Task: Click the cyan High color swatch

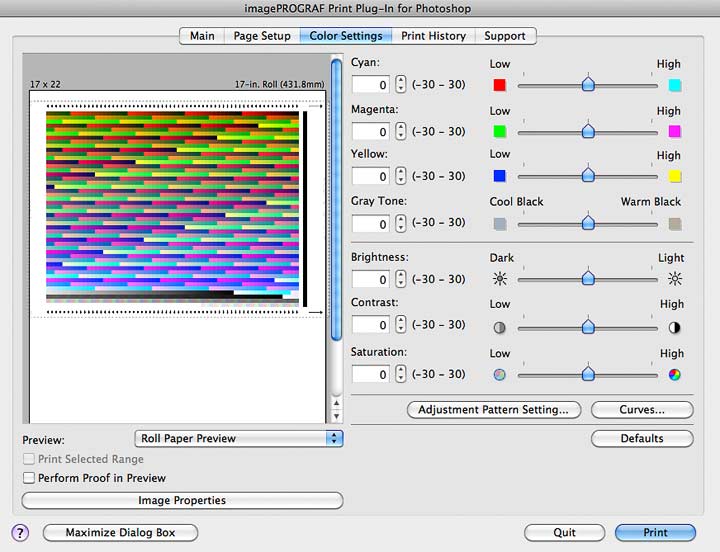Action: pyautogui.click(x=675, y=85)
